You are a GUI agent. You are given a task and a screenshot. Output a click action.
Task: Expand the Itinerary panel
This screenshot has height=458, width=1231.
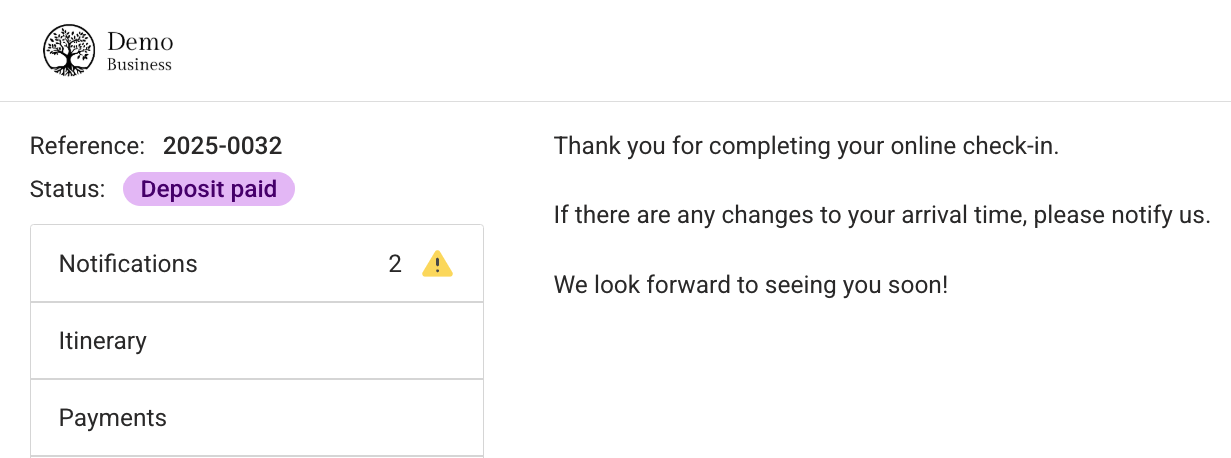click(257, 341)
